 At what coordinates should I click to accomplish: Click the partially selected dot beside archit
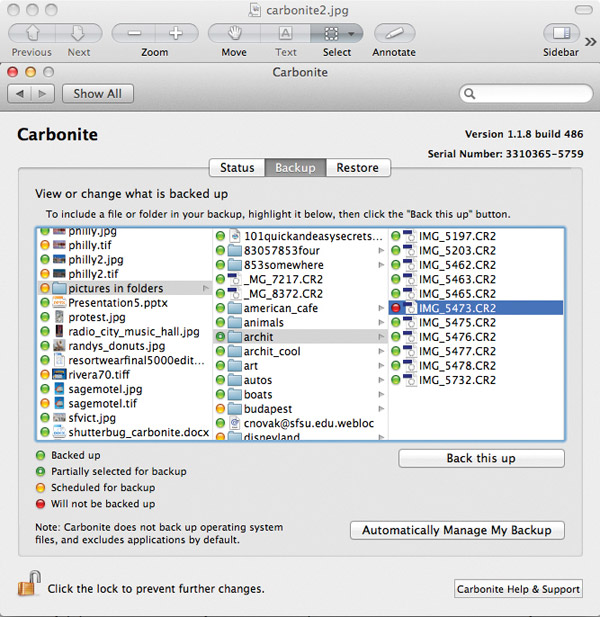220,337
